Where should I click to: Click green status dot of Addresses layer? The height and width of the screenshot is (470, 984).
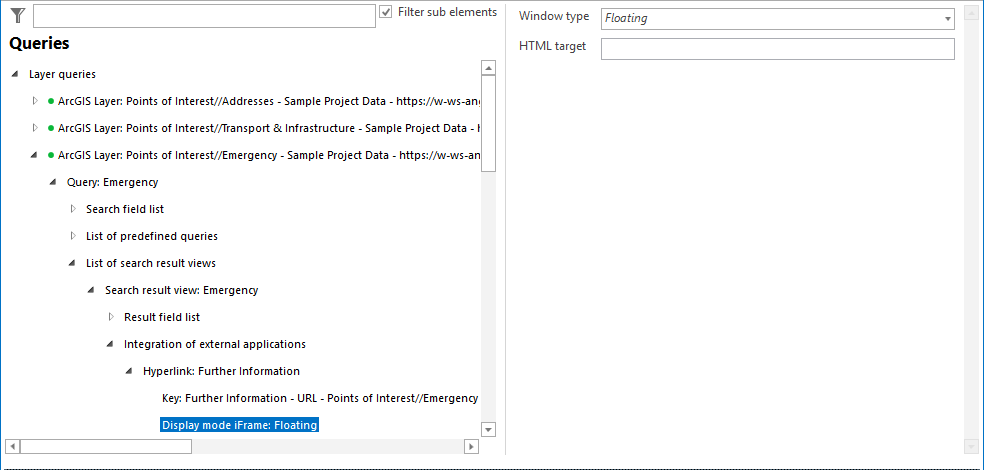coord(51,101)
